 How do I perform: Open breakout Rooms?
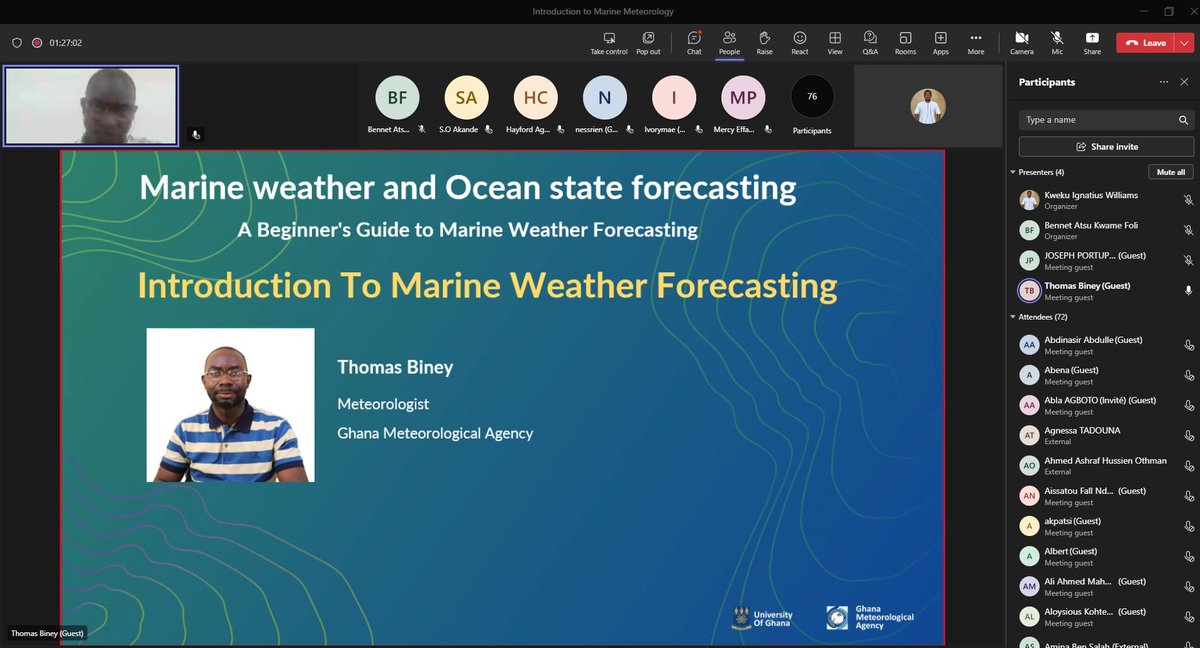[905, 42]
